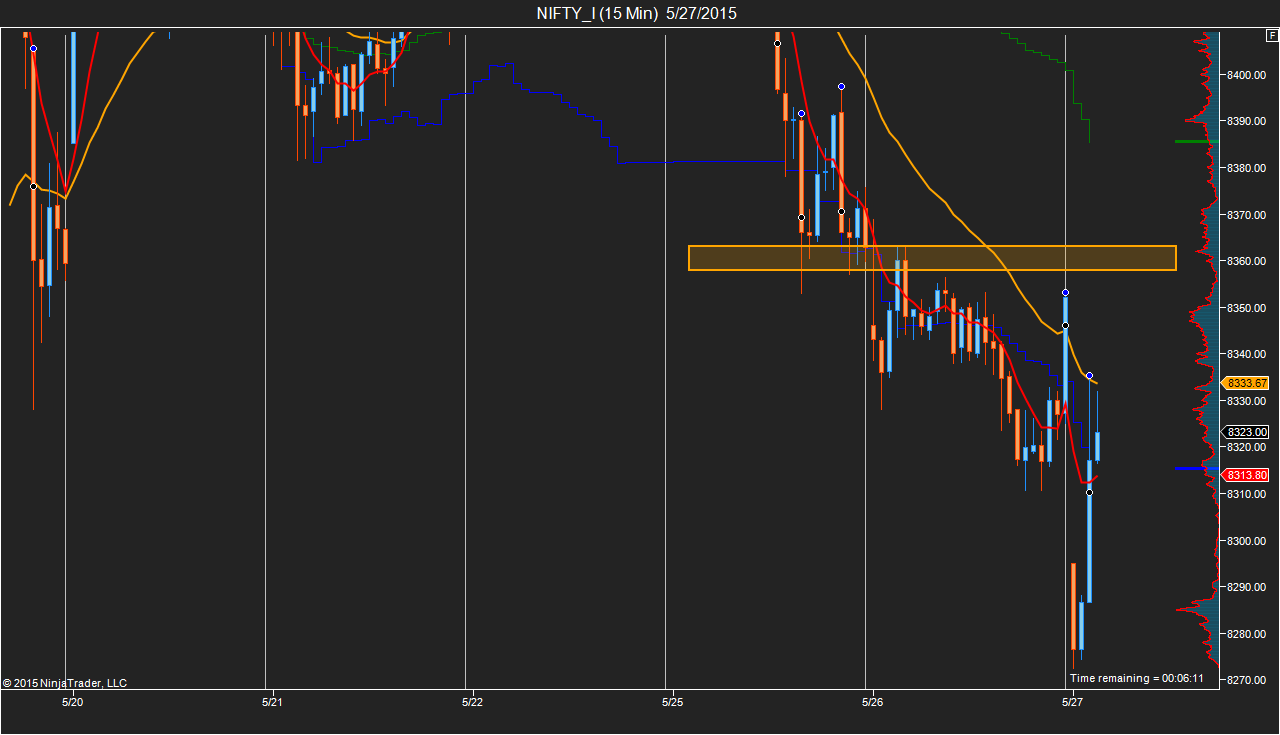Screen dimensions: 1280x735
Task: Select the orange 8333.67 price marker
Action: (1247, 383)
